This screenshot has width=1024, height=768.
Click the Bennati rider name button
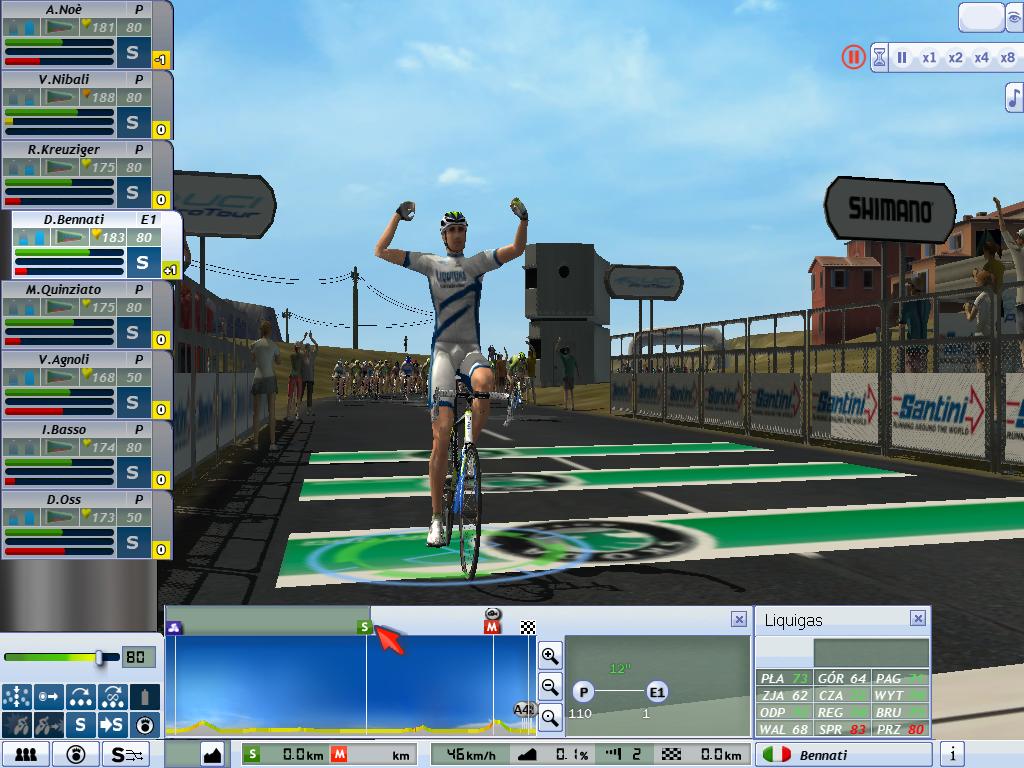coord(843,754)
